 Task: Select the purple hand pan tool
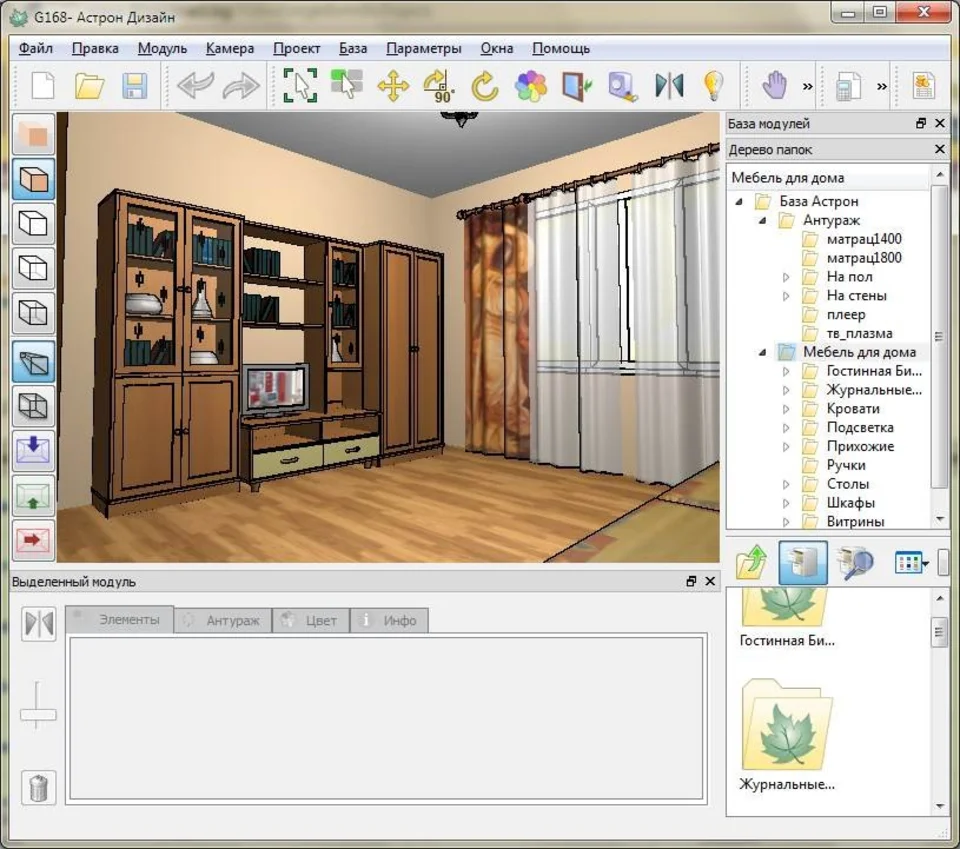(774, 85)
